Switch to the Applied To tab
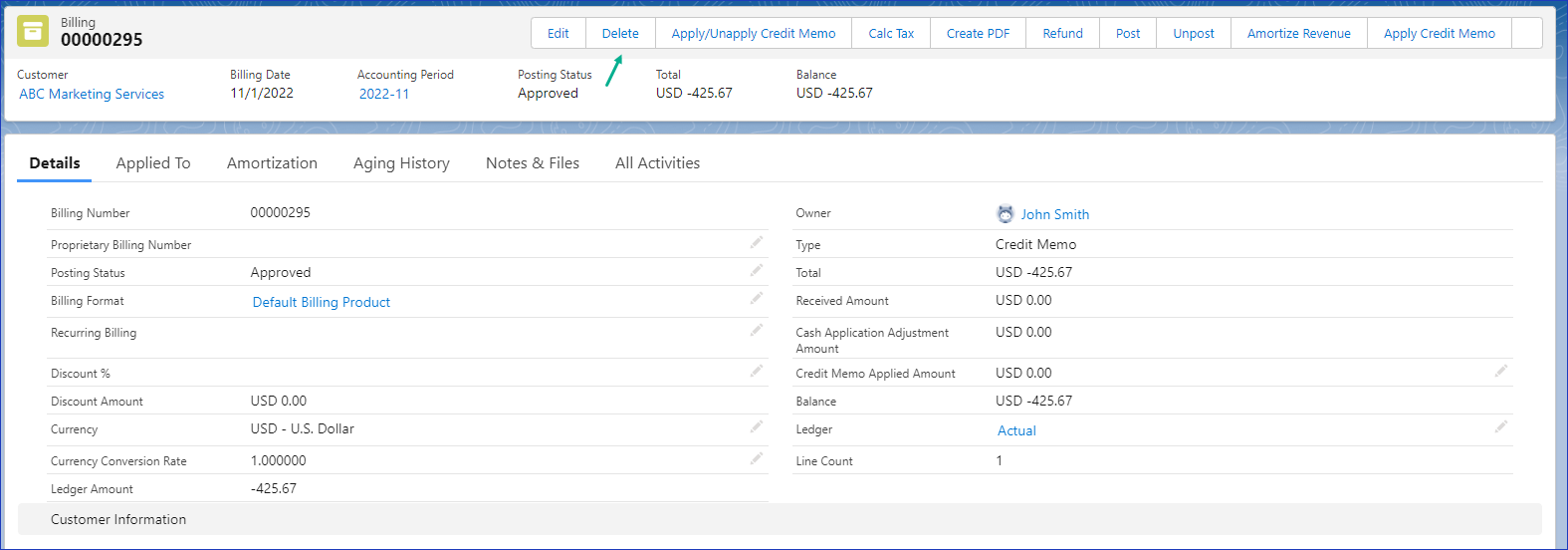Viewport: 1568px width, 550px height. (153, 163)
